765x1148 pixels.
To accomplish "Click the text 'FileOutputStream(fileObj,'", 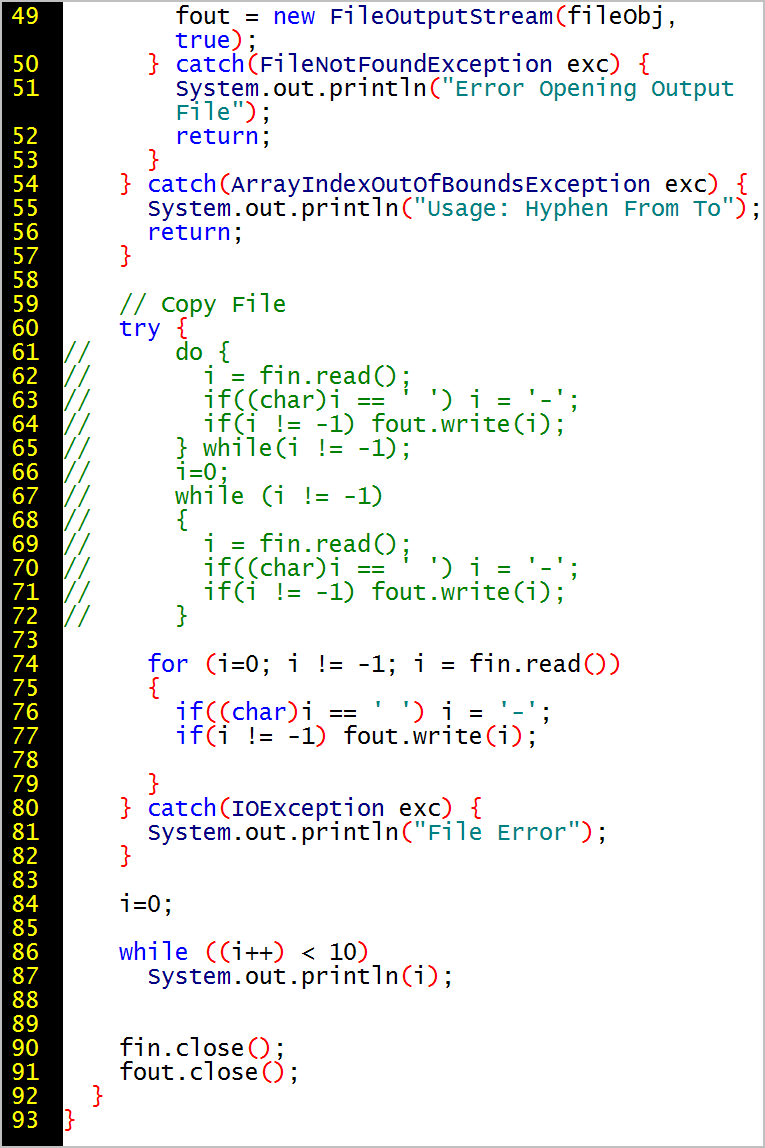I will tap(502, 16).
